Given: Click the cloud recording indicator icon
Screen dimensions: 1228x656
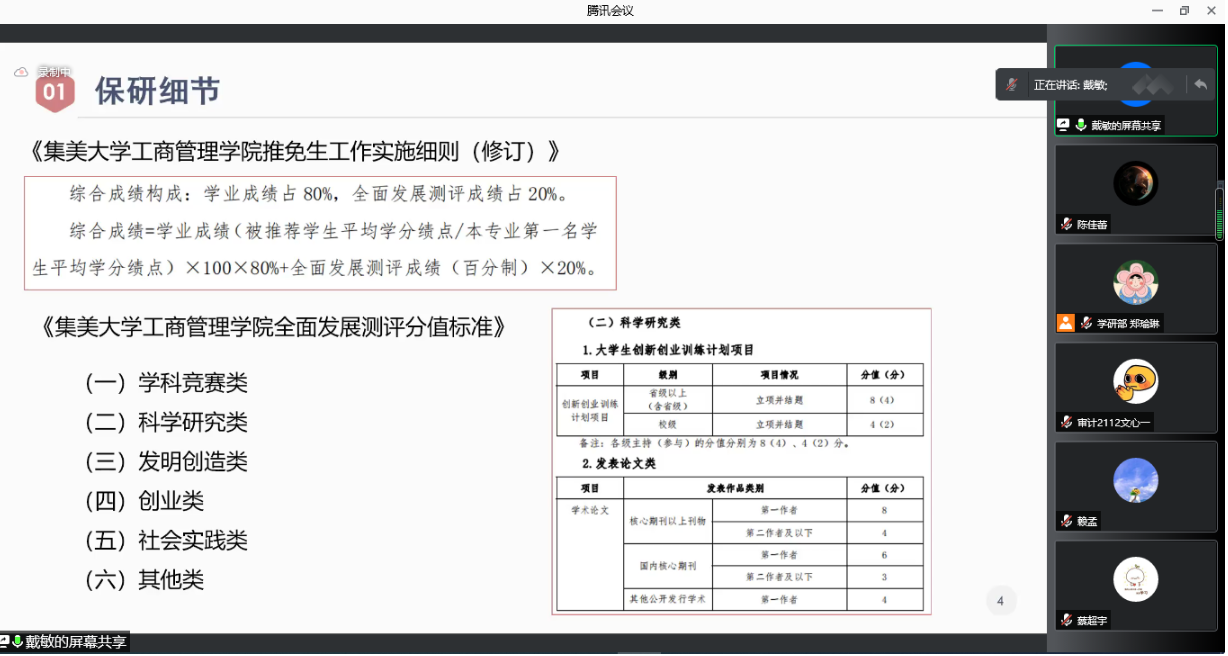Looking at the screenshot, I should 20,72.
